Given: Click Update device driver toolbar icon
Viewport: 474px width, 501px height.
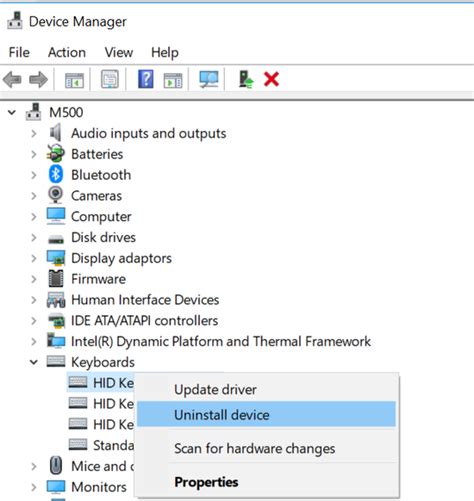Looking at the screenshot, I should 246,79.
